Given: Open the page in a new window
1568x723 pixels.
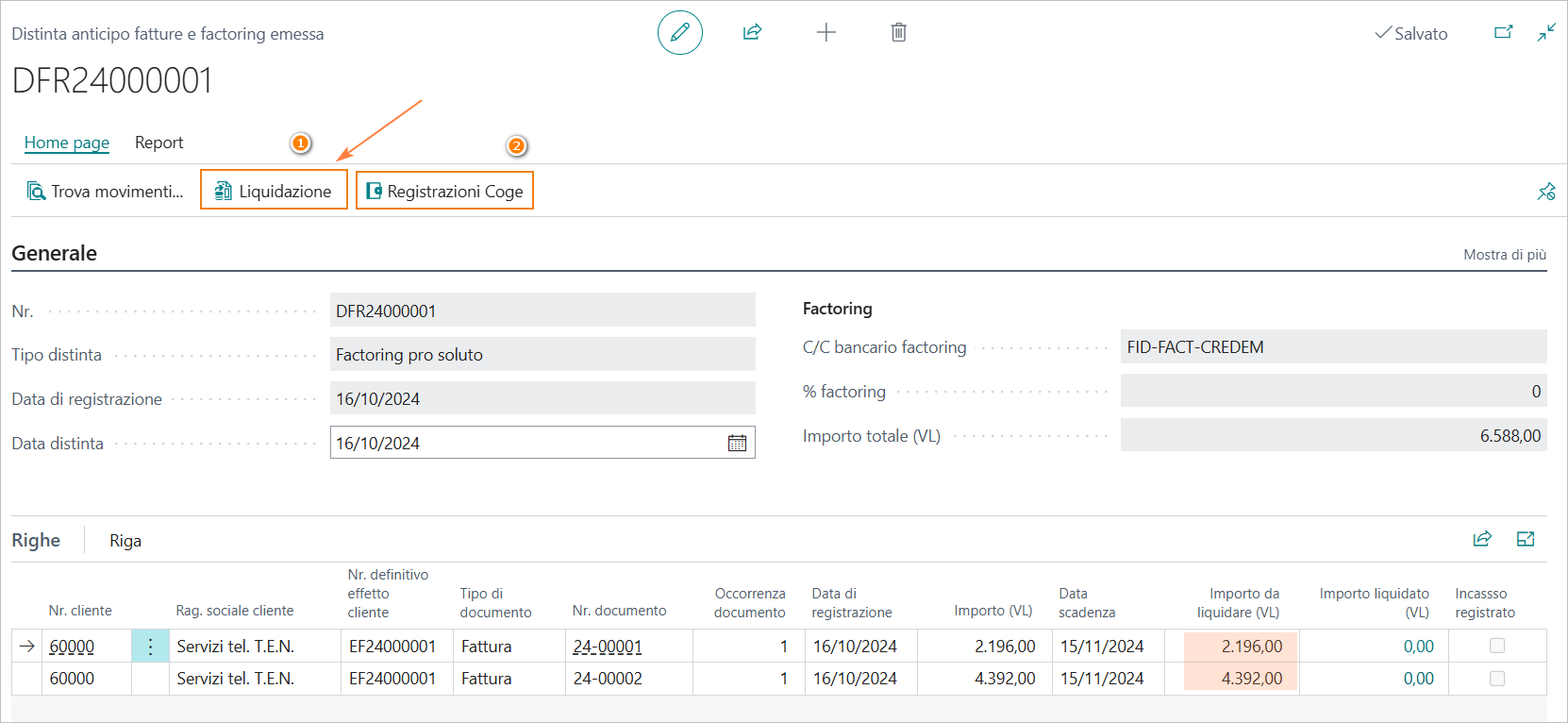Looking at the screenshot, I should pyautogui.click(x=1503, y=33).
